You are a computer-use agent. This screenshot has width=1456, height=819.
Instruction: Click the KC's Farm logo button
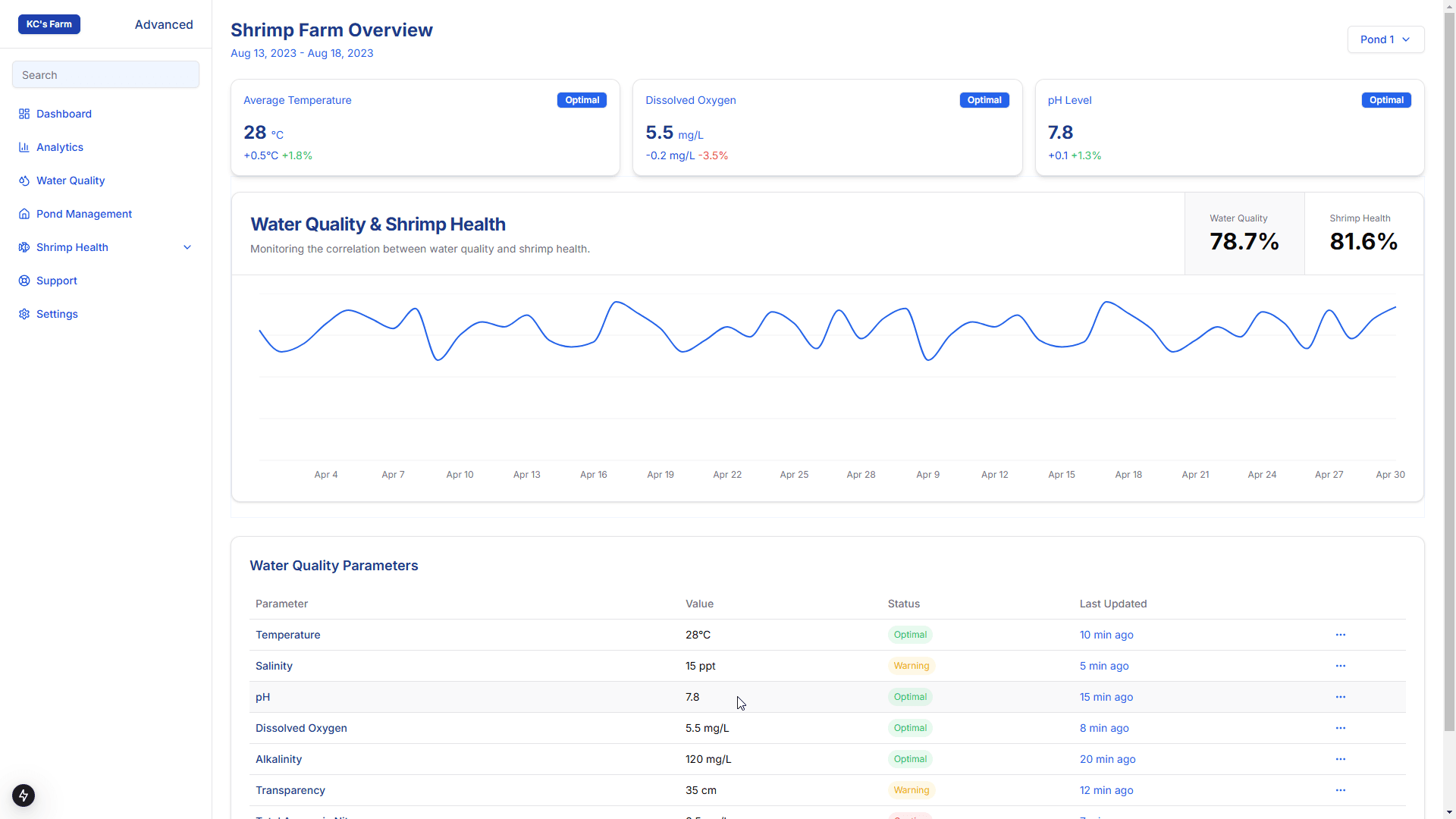coord(49,24)
